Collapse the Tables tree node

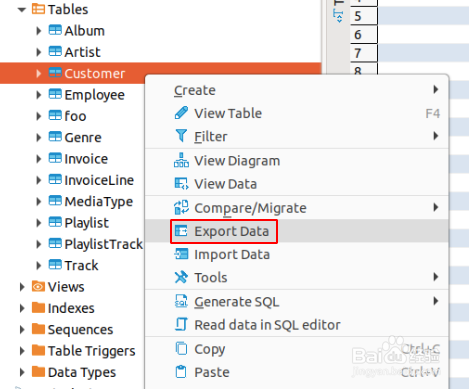[22, 10]
